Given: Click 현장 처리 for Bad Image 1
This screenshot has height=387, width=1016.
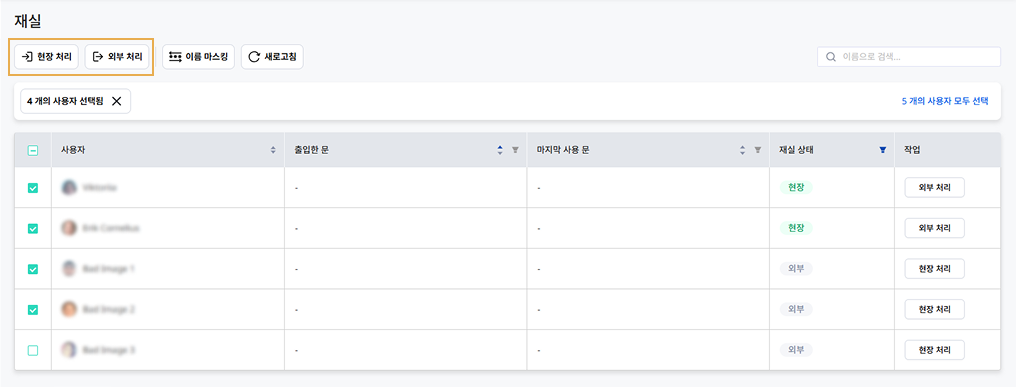Looking at the screenshot, I should click(934, 268).
